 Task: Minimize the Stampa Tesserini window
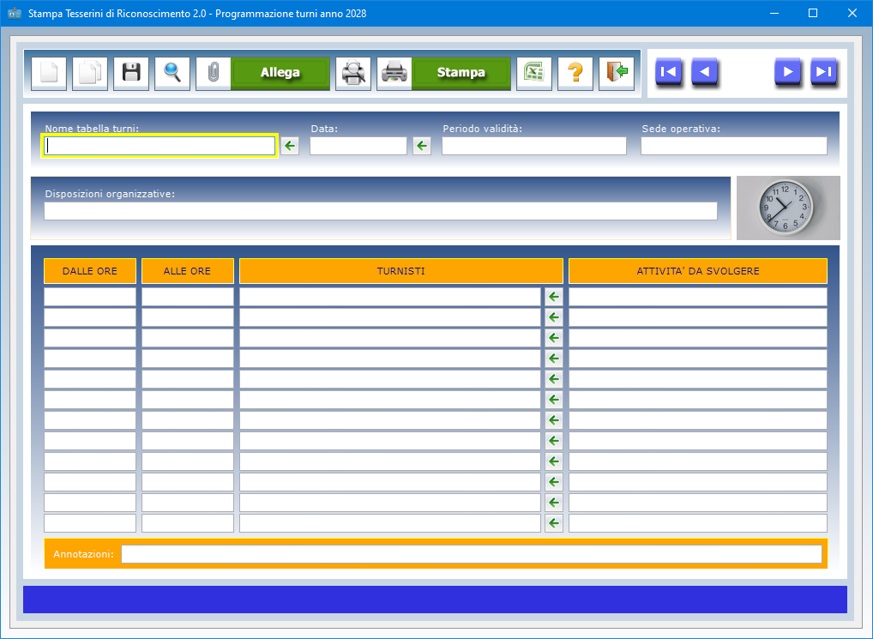pos(774,13)
